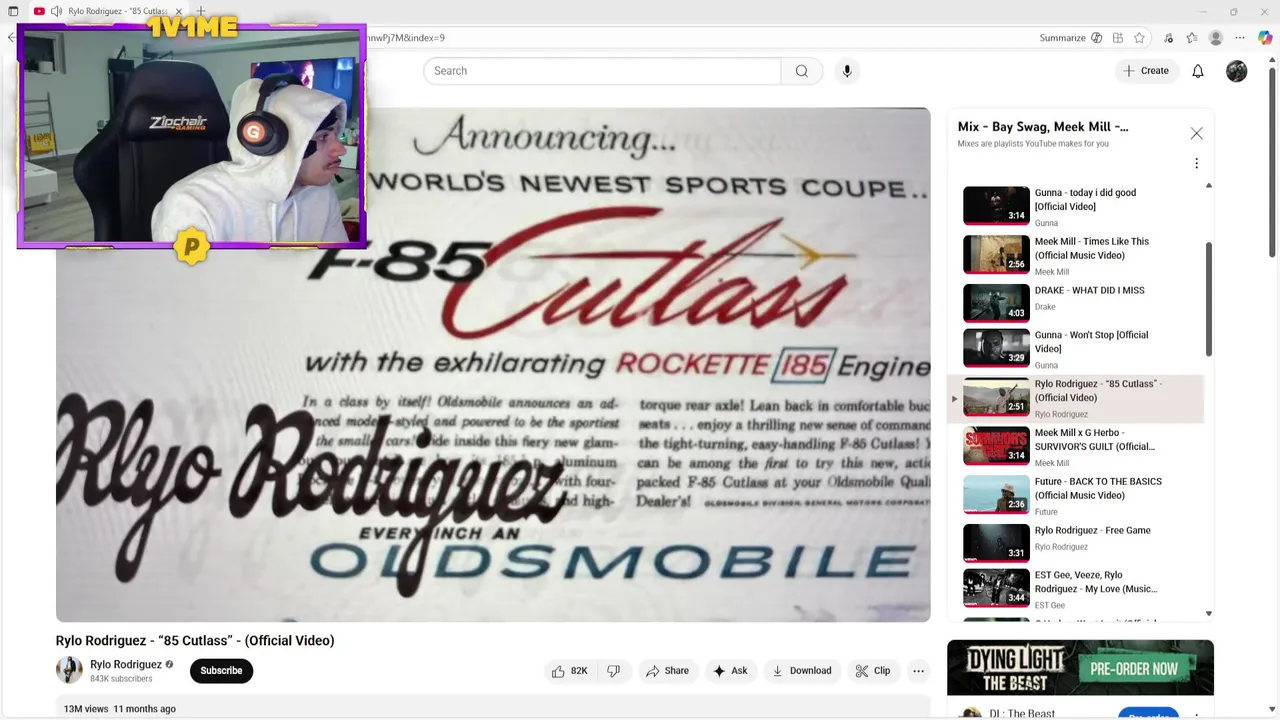
Task: Download the video
Action: point(802,671)
